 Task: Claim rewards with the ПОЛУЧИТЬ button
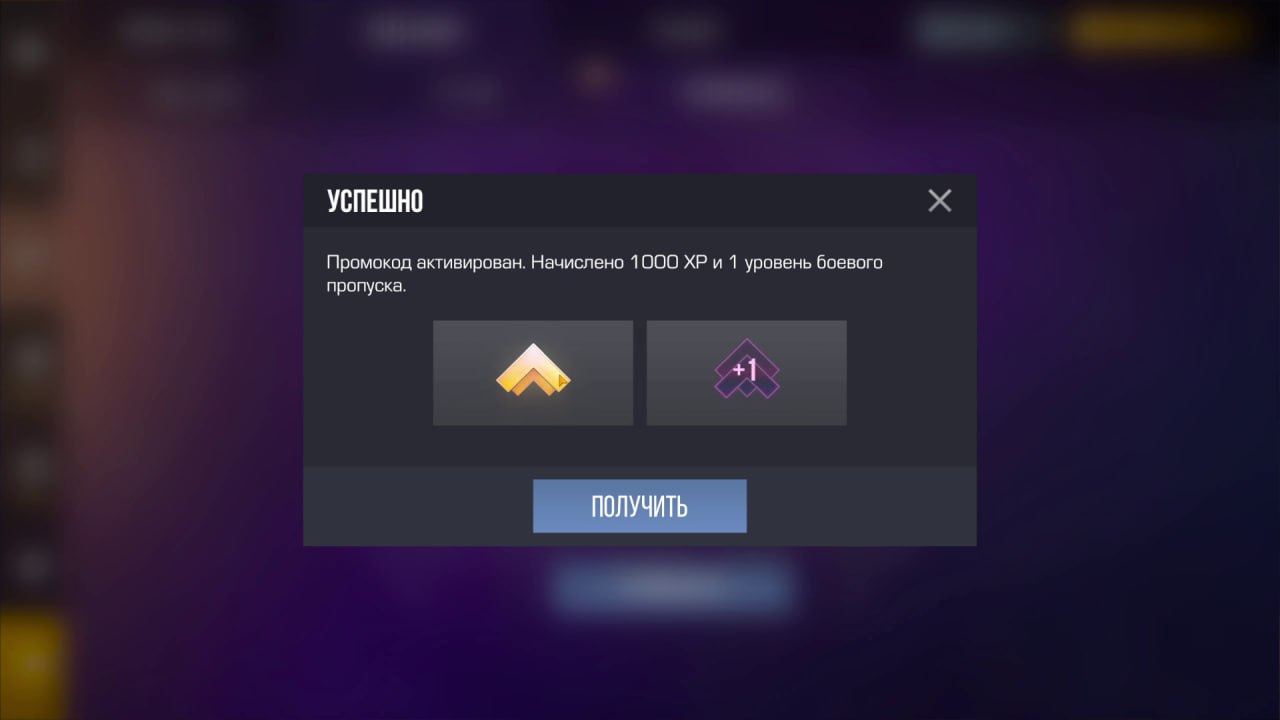tap(639, 506)
